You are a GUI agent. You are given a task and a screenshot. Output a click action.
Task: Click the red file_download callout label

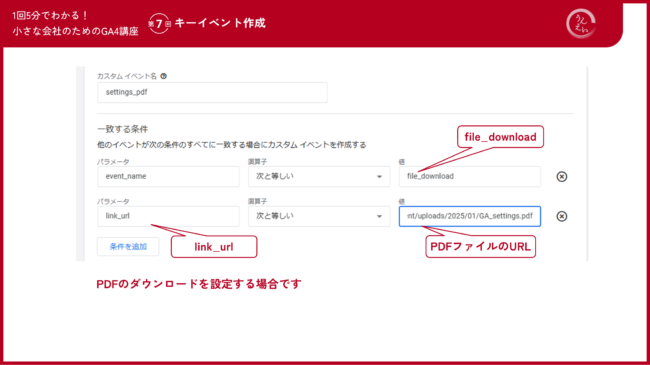tap(500, 137)
